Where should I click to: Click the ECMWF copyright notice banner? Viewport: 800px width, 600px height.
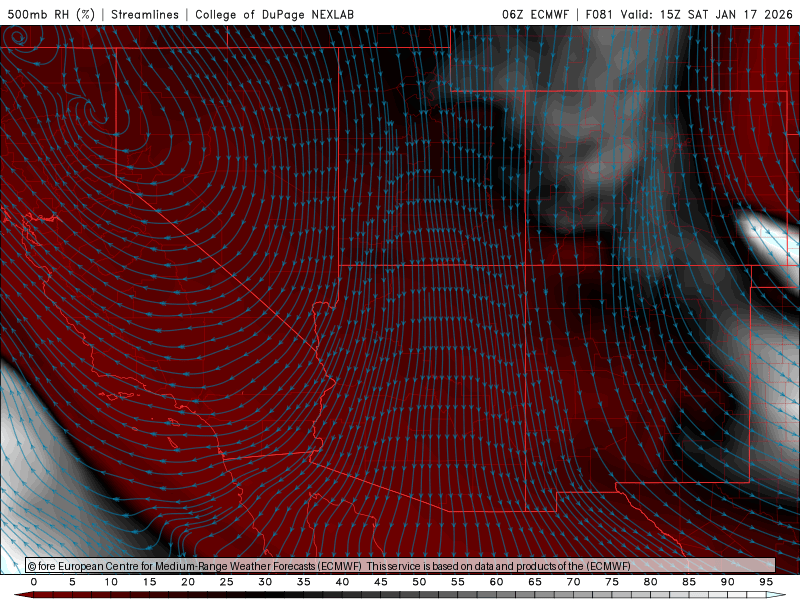point(401,565)
